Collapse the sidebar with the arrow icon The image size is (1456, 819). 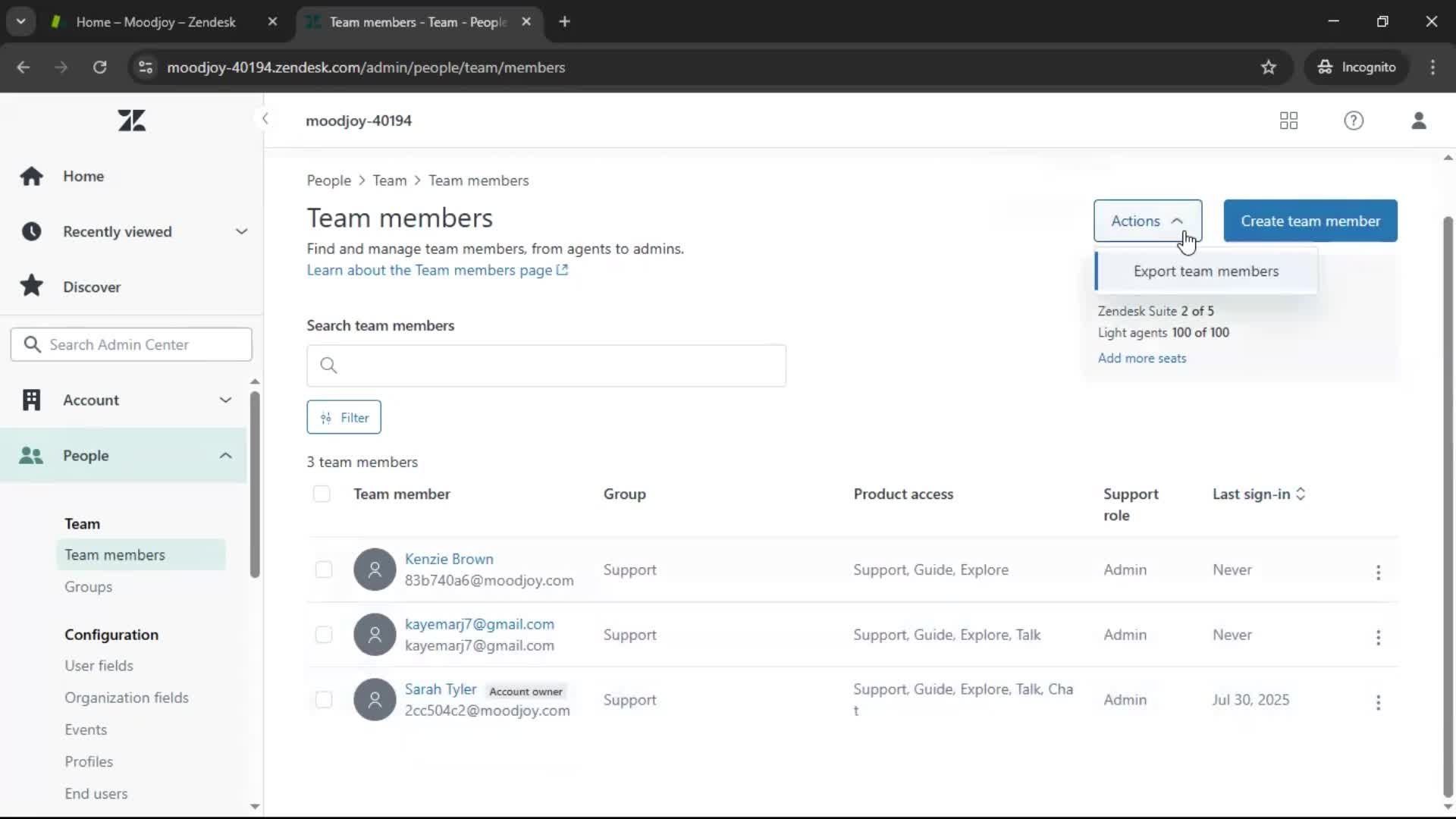265,119
